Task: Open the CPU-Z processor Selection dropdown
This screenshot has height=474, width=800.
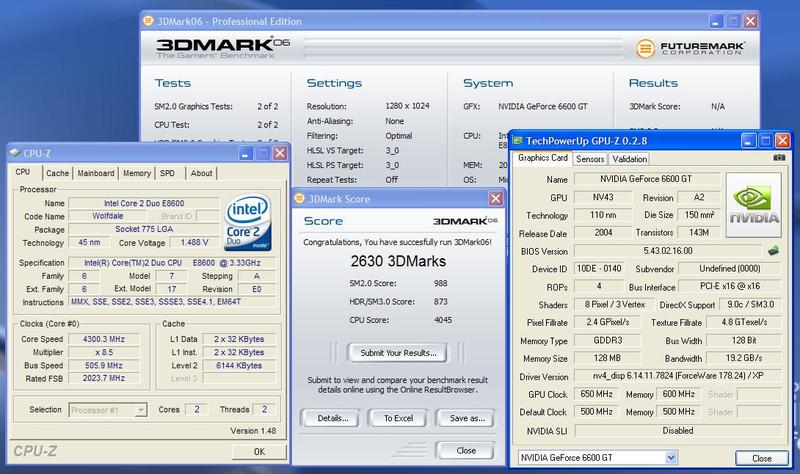Action: pos(140,410)
